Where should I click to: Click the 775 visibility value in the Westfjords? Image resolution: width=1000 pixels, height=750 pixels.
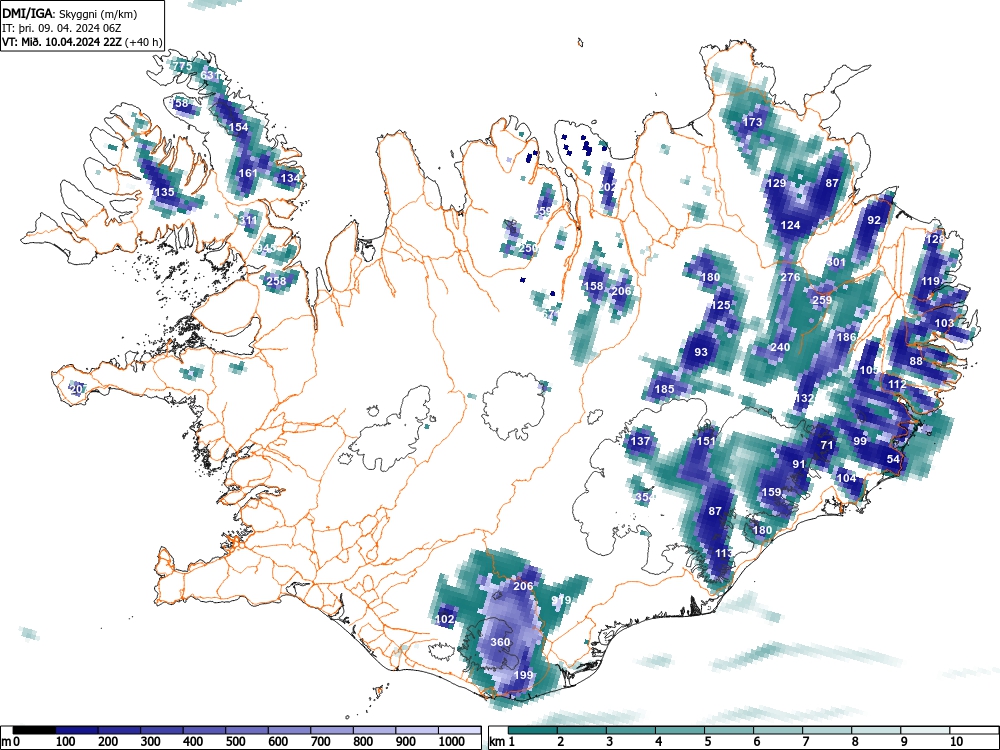[x=183, y=66]
